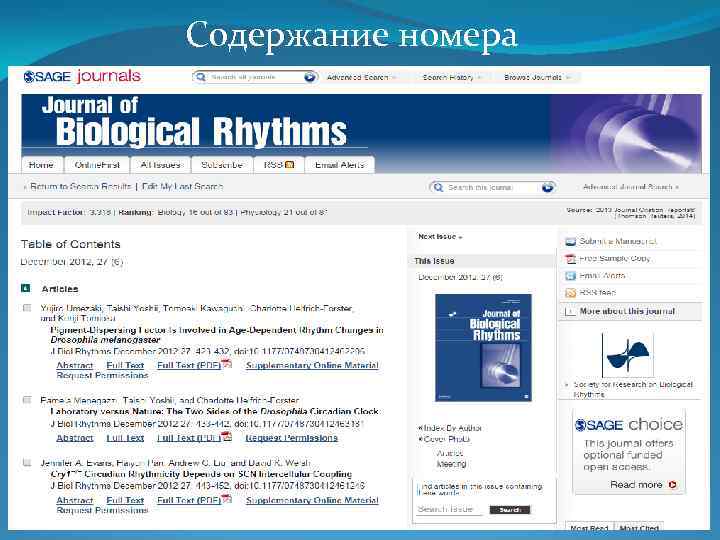This screenshot has height=540, width=720.
Task: Click Submit a Manuscript link
Action: [x=618, y=241]
